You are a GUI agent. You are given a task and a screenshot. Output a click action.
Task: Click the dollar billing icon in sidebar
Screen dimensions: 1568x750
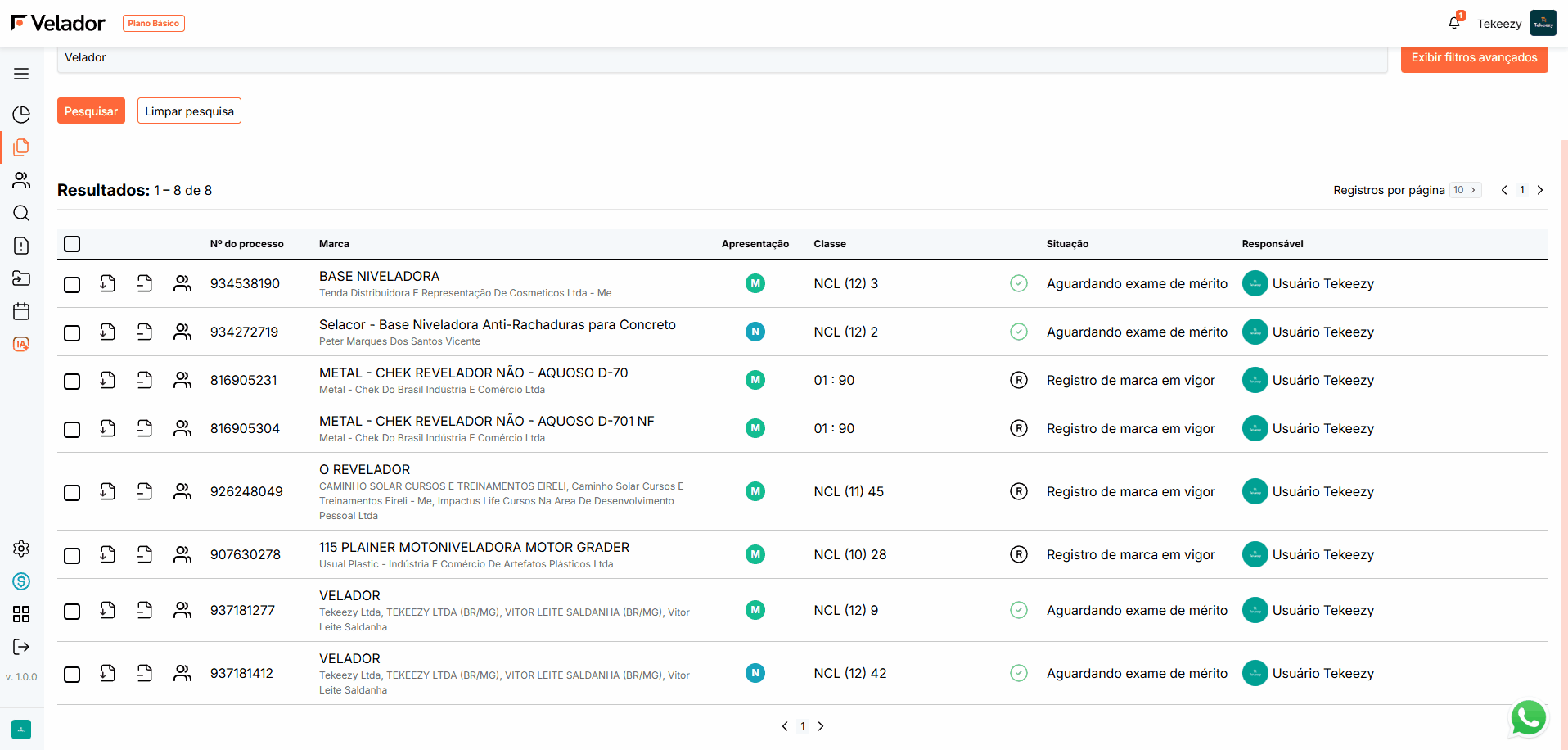[x=21, y=581]
